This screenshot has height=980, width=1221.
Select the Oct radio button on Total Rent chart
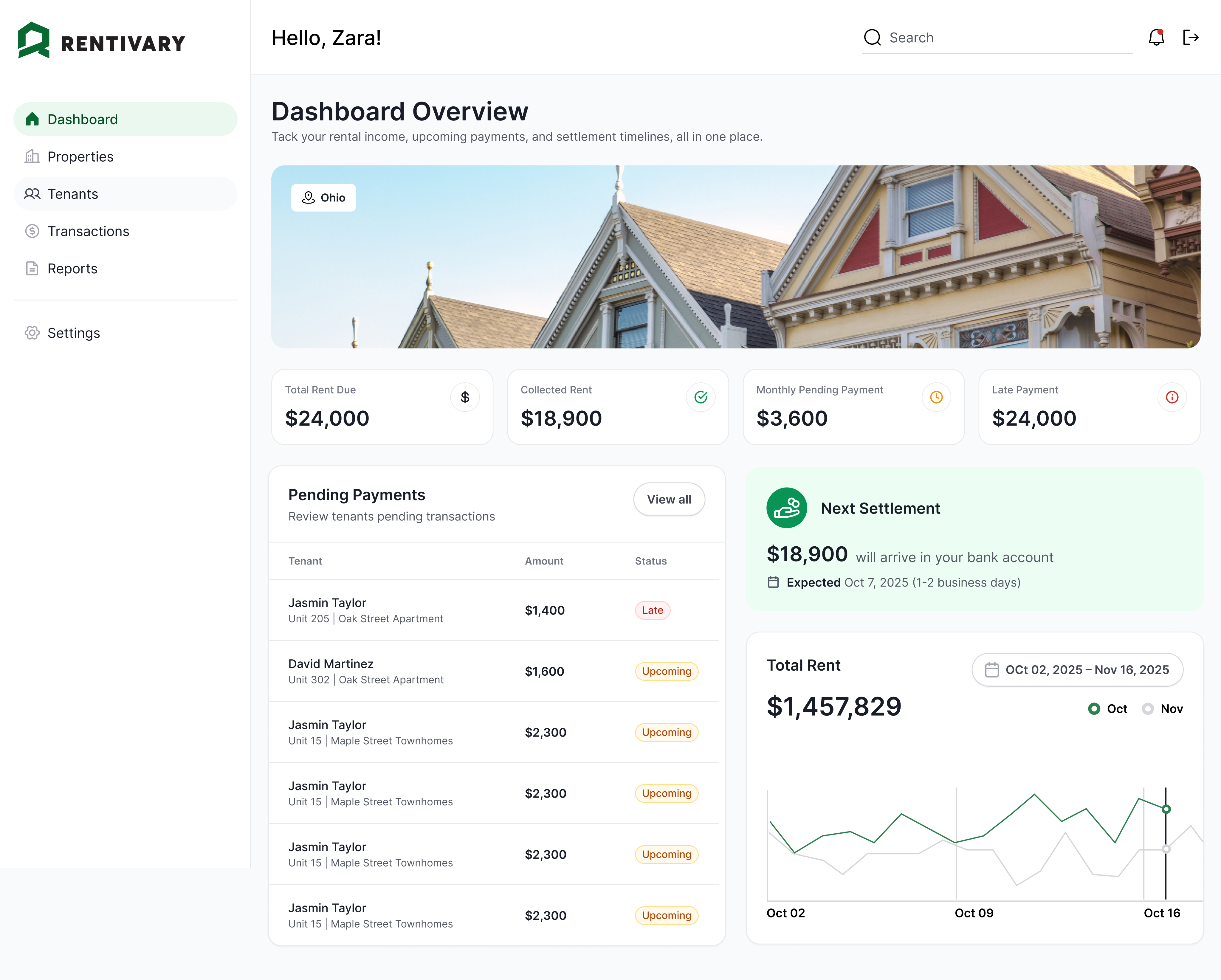(x=1094, y=708)
